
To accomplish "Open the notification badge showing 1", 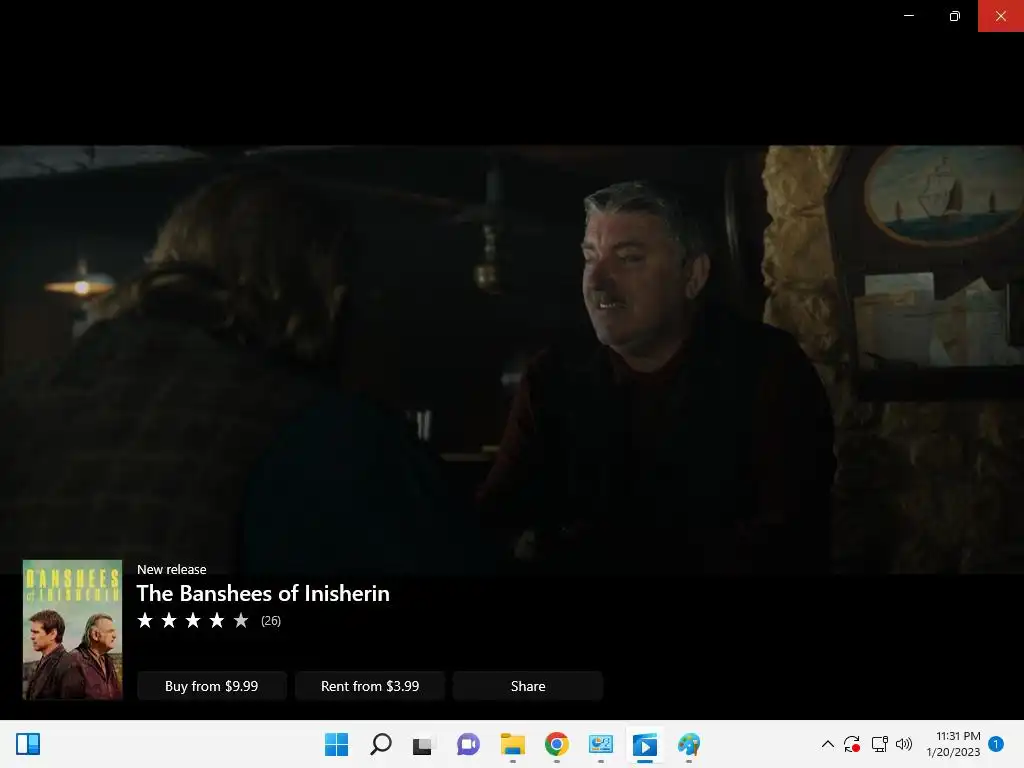I will tap(995, 744).
